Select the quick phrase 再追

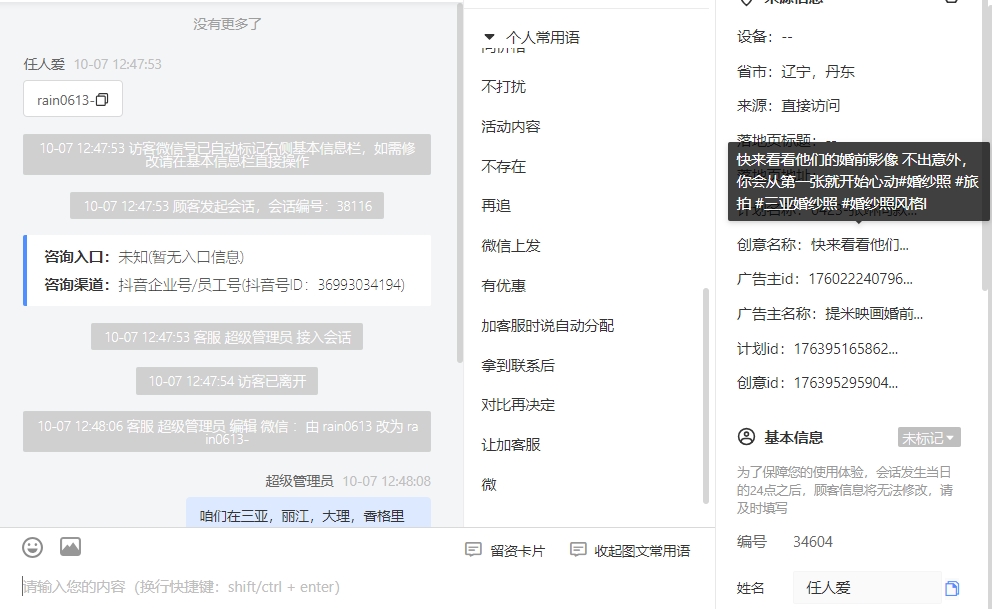(x=496, y=206)
